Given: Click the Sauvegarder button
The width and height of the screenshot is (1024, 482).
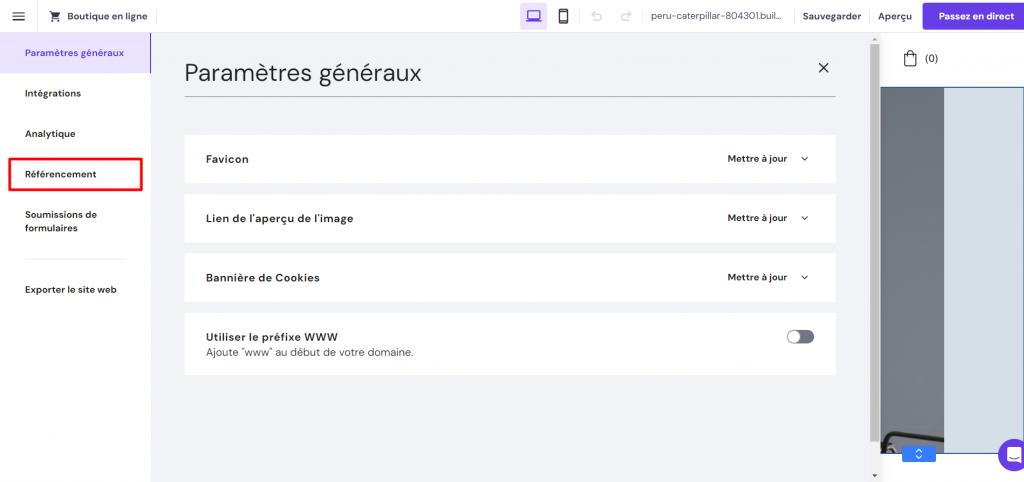Looking at the screenshot, I should pyautogui.click(x=832, y=16).
